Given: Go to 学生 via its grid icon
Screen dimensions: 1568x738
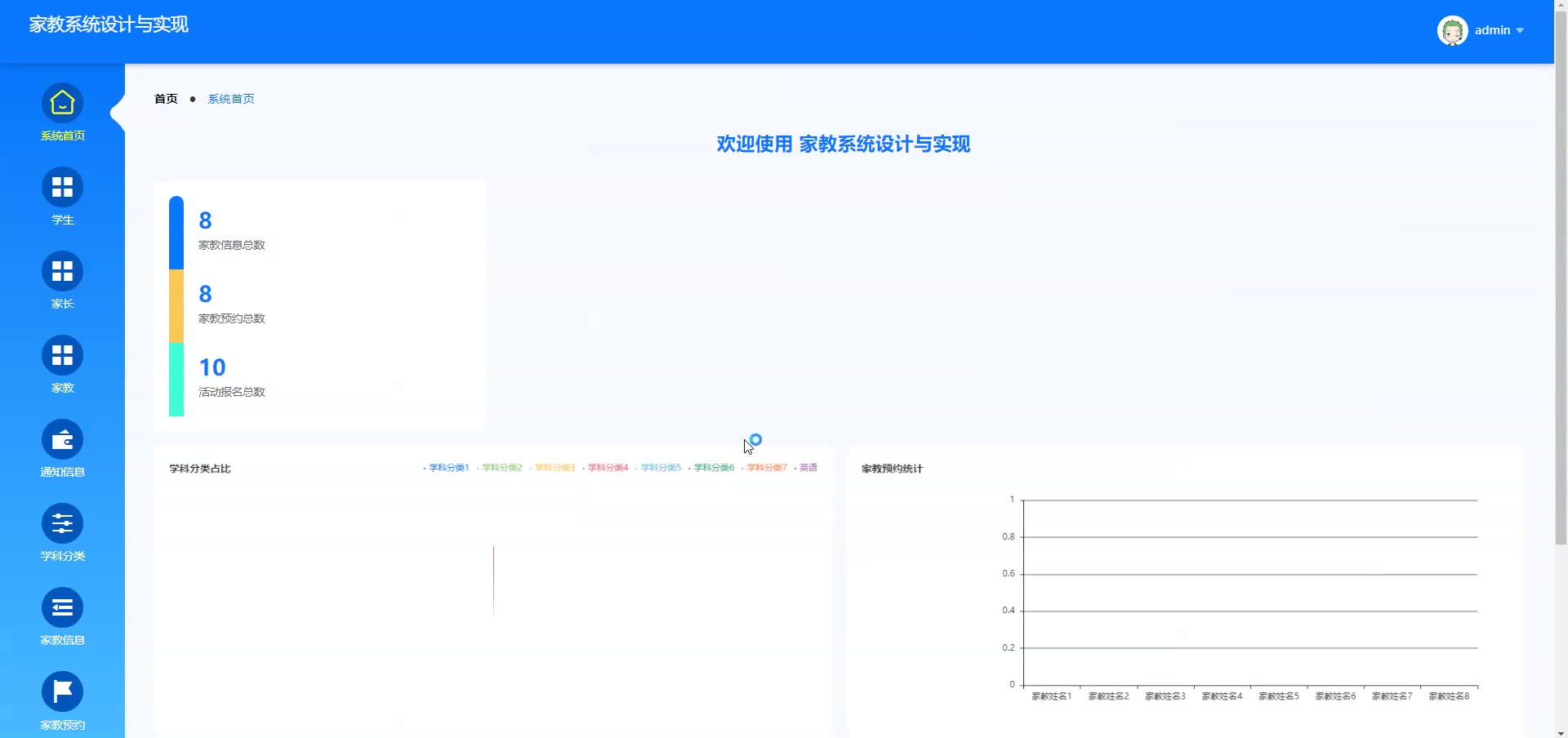Looking at the screenshot, I should tap(62, 188).
